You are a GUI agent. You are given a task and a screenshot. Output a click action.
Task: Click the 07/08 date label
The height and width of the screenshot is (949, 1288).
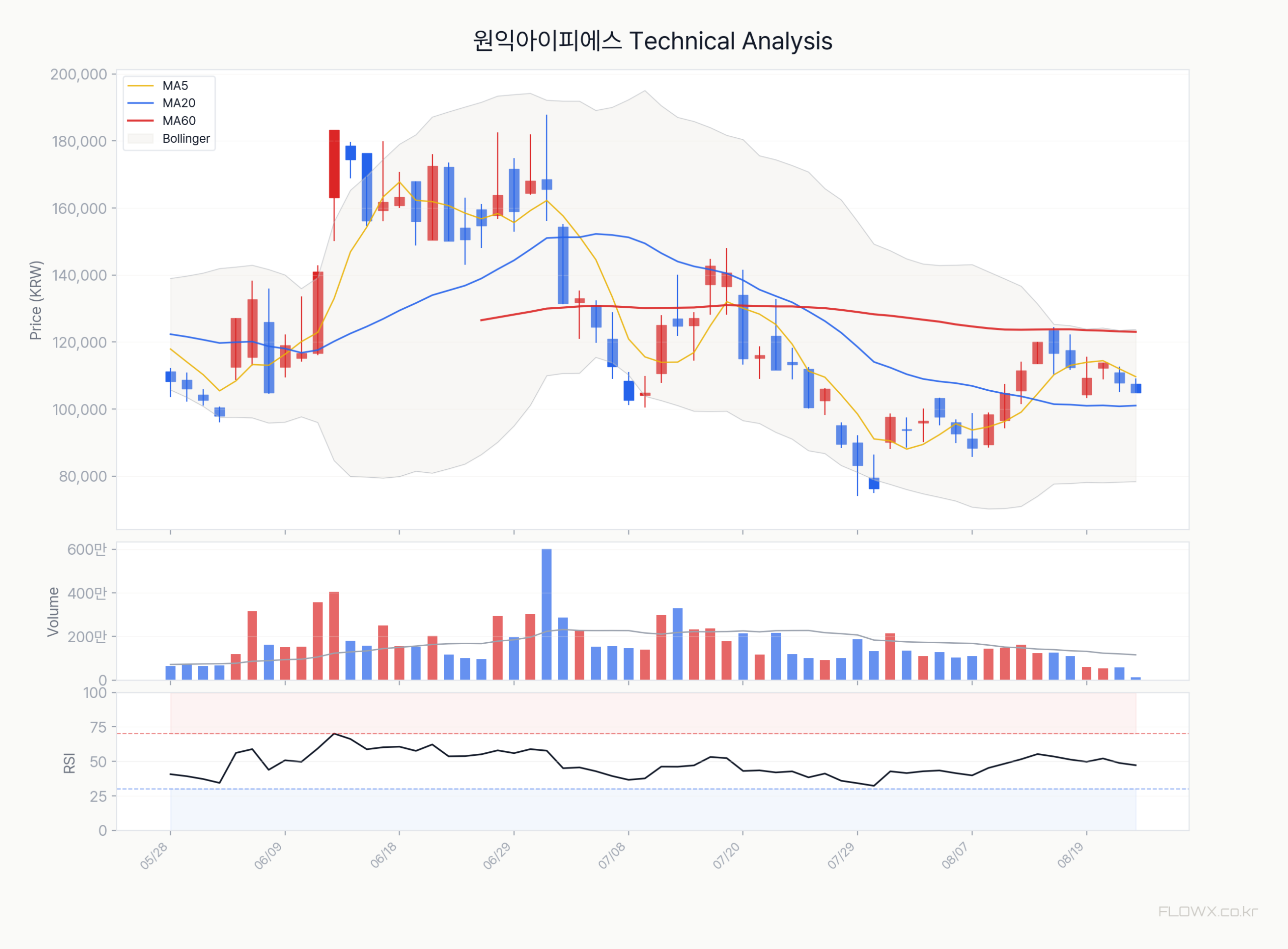click(x=612, y=855)
